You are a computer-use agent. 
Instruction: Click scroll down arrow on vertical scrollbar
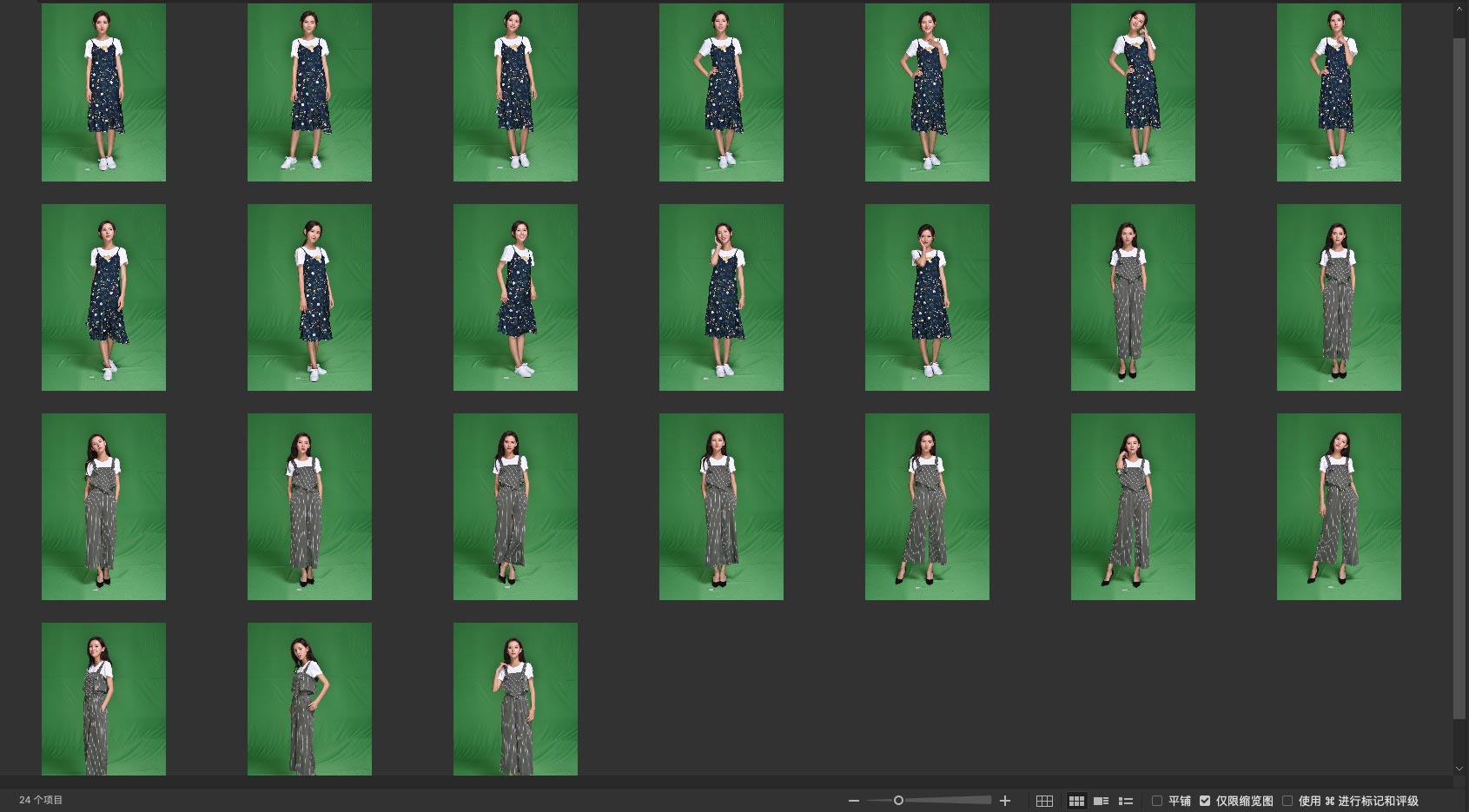pyautogui.click(x=1459, y=769)
